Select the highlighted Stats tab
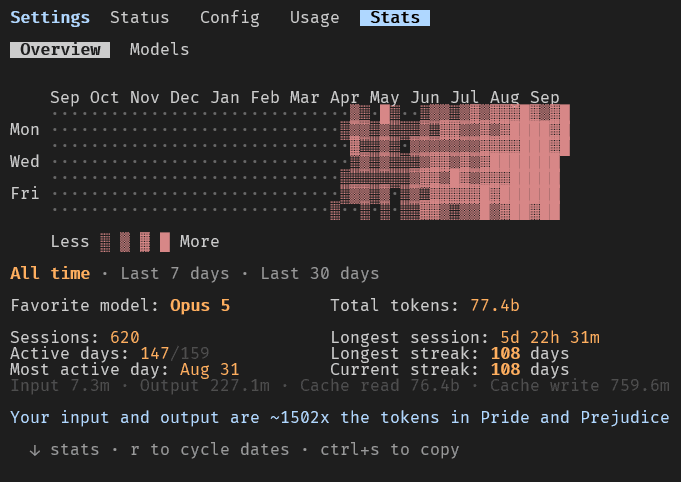The height and width of the screenshot is (482, 681). coord(395,18)
